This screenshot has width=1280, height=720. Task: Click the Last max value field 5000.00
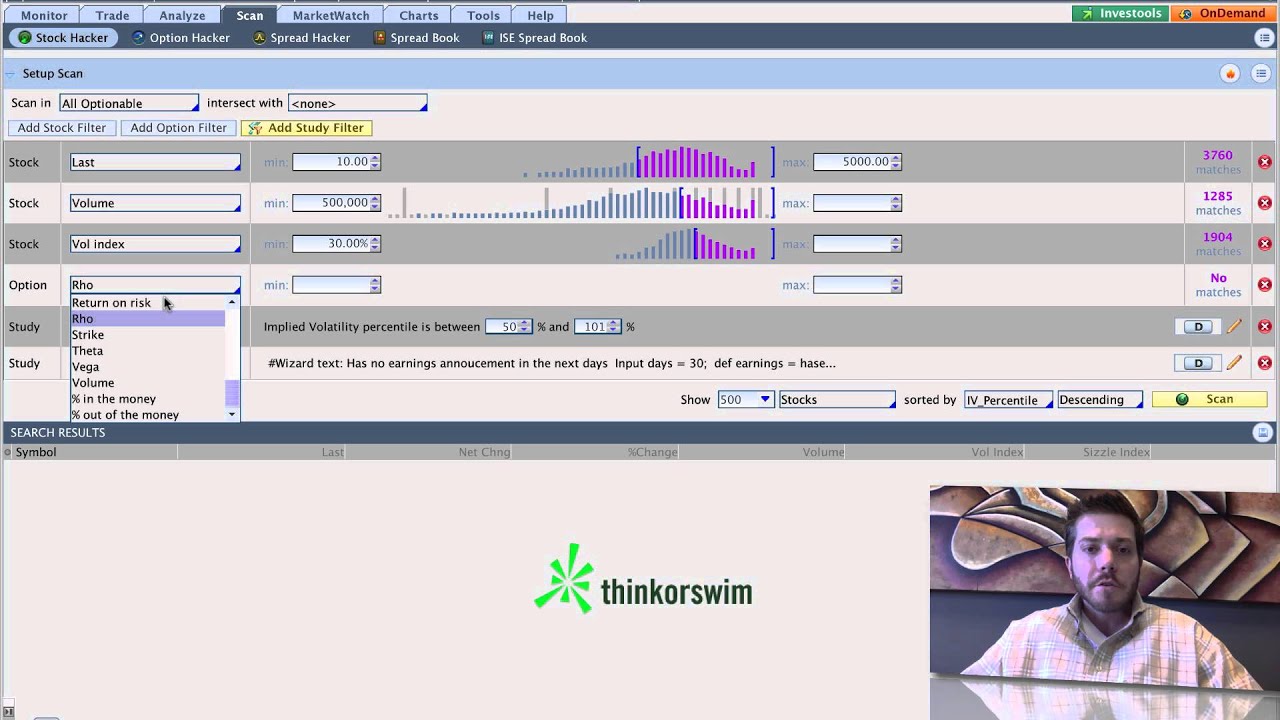click(852, 162)
